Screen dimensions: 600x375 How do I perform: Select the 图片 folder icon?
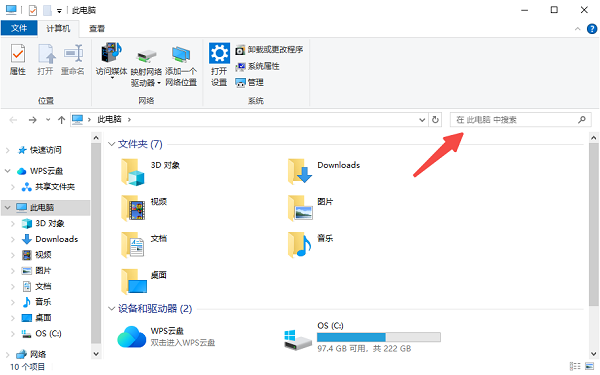pos(300,208)
